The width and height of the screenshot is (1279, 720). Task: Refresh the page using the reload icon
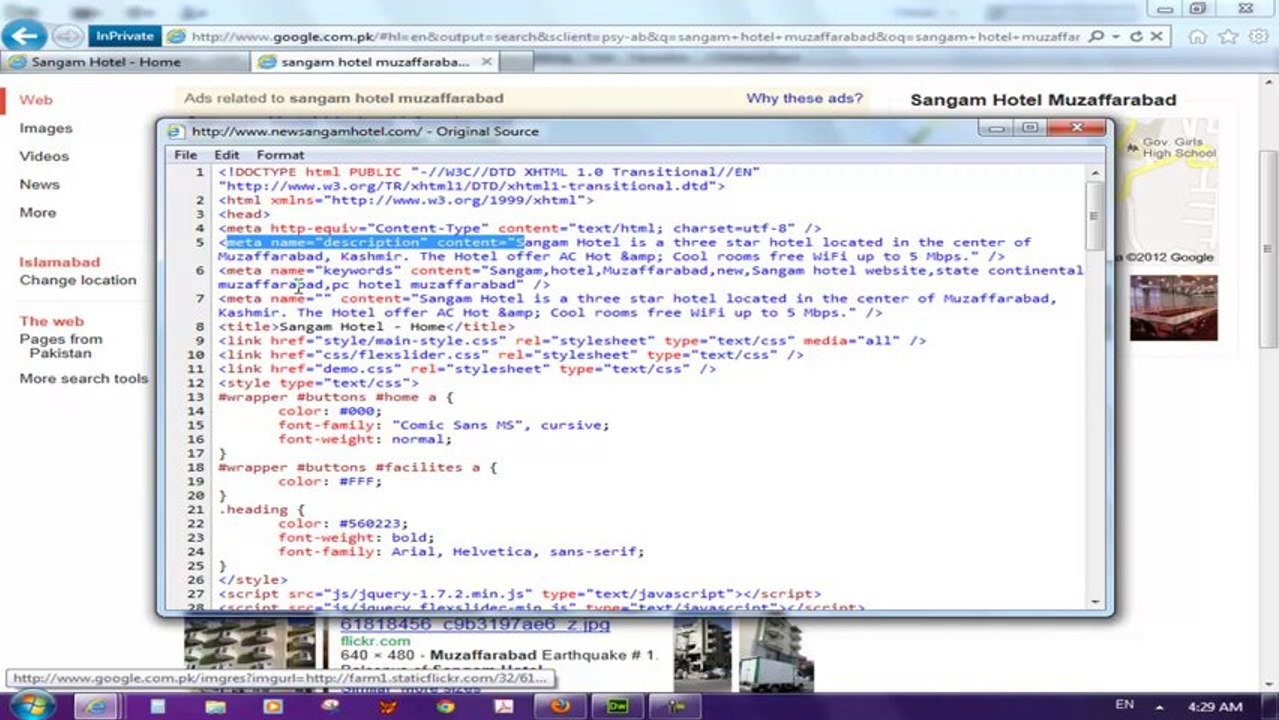tap(1136, 36)
